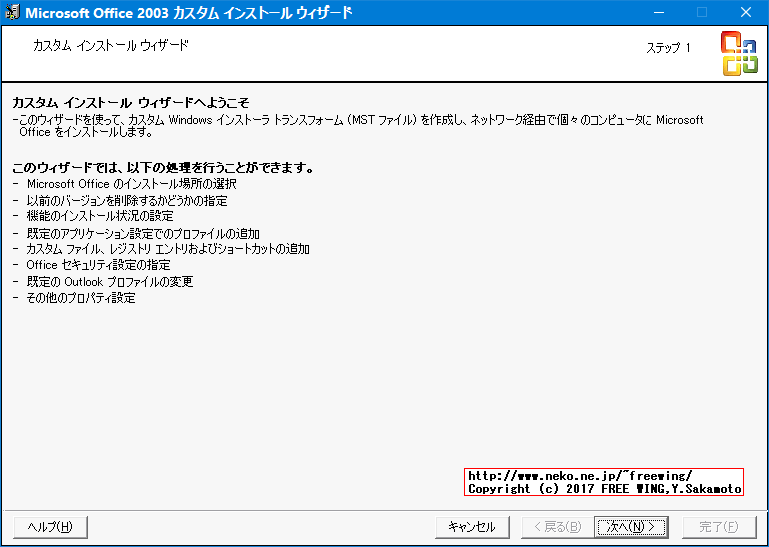Click the Microsoft Office logo icon
769x547 pixels.
pyautogui.click(x=739, y=53)
